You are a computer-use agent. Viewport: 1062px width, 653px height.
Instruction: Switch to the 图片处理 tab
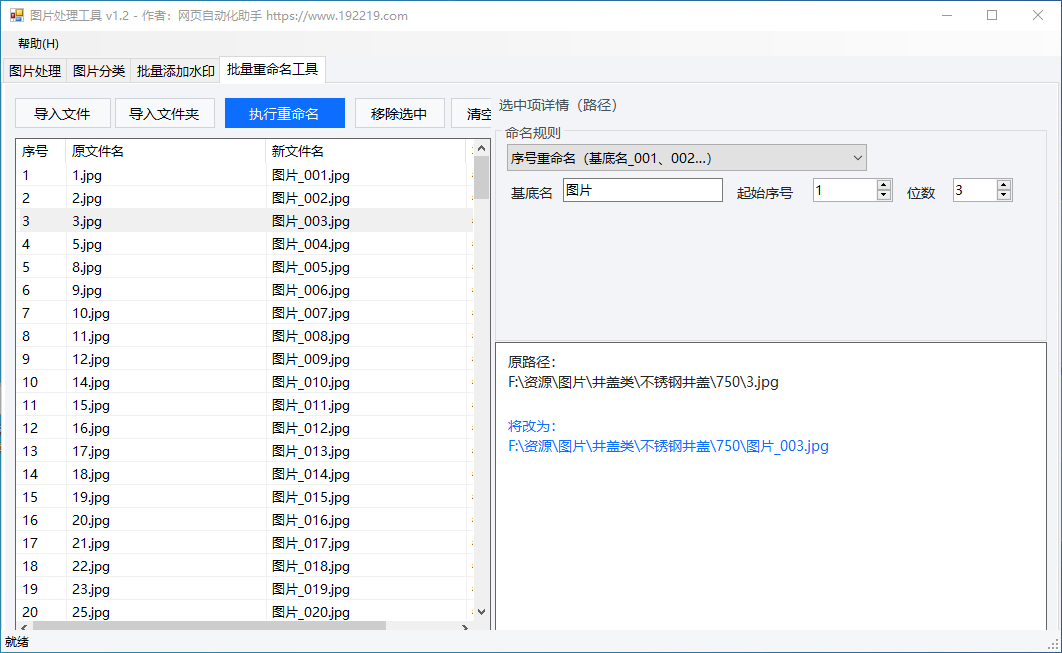[35, 71]
